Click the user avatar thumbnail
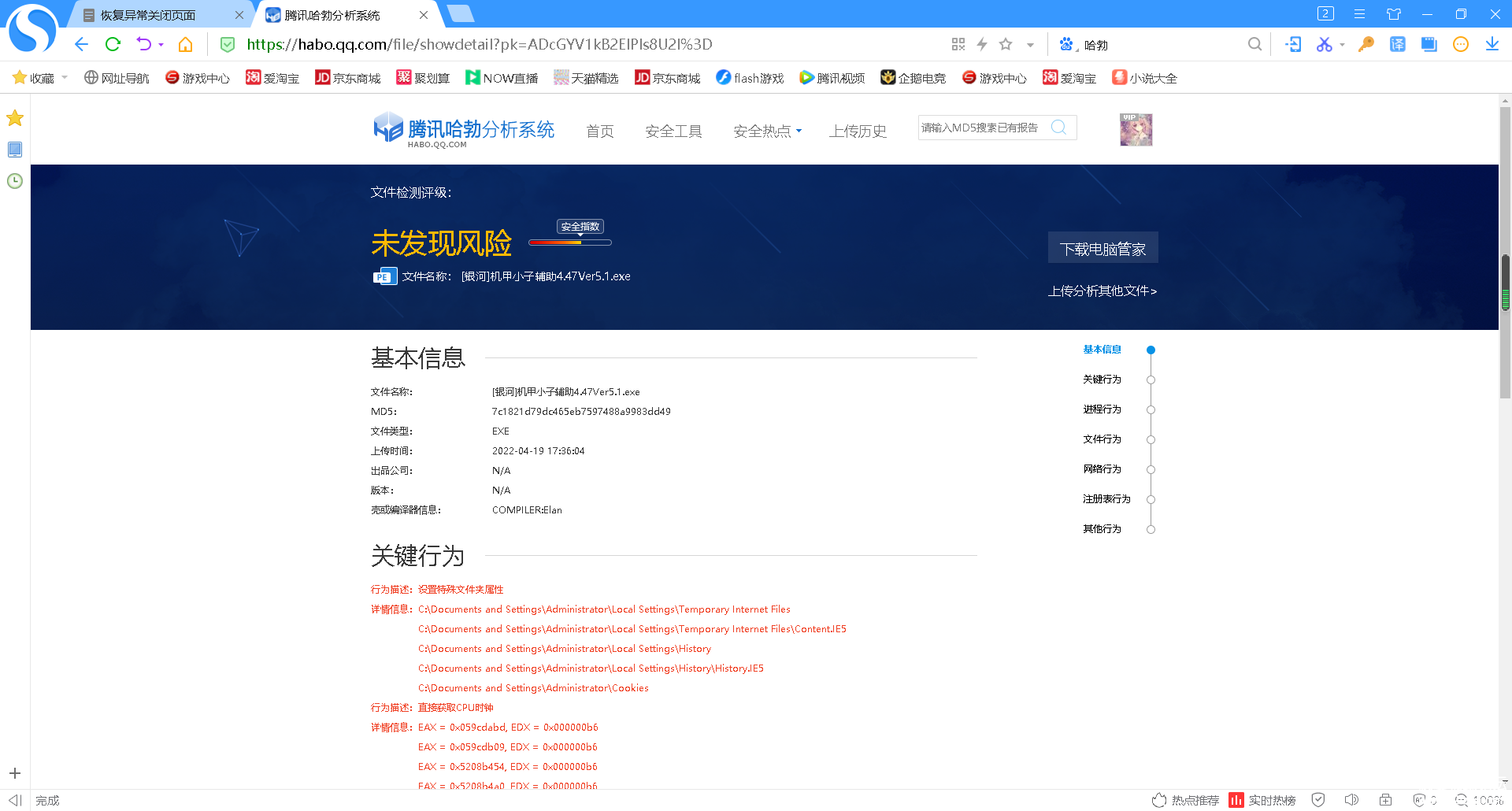This screenshot has height=811, width=1512. (x=1136, y=130)
